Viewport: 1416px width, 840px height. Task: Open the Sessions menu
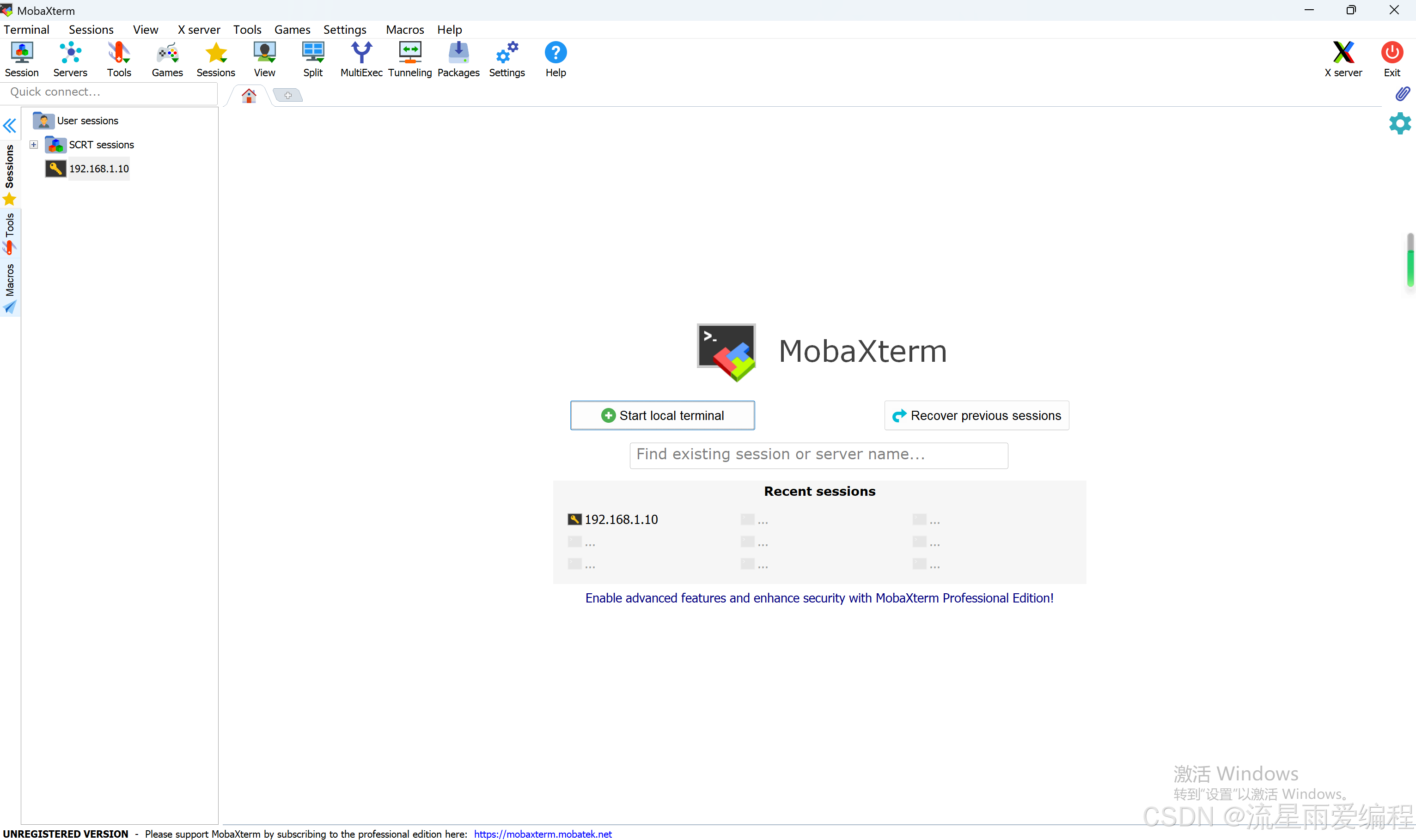click(91, 30)
